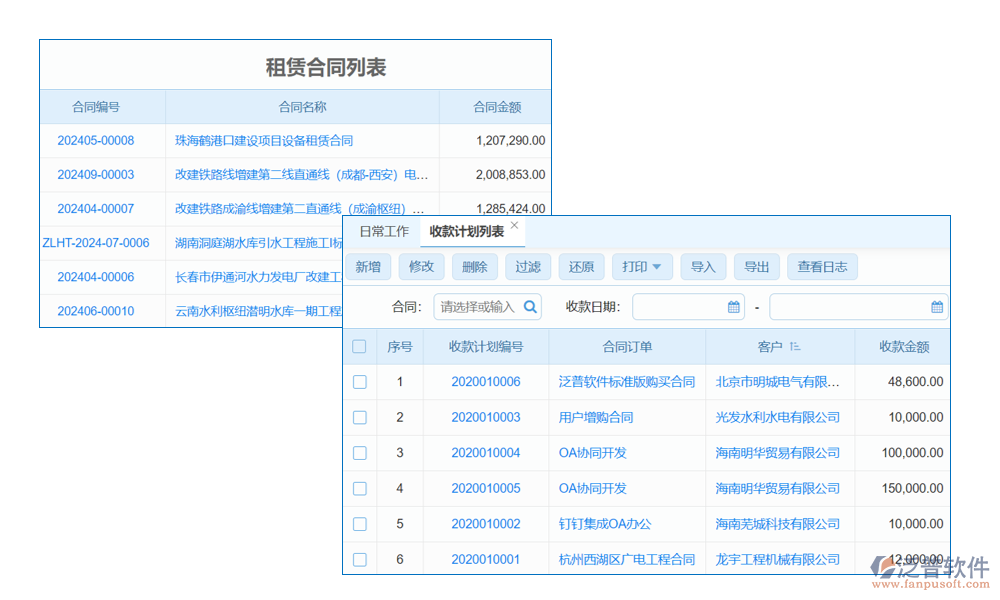The height and width of the screenshot is (600, 1000).
Task: Click the 查看日志 button
Action: pos(822,267)
